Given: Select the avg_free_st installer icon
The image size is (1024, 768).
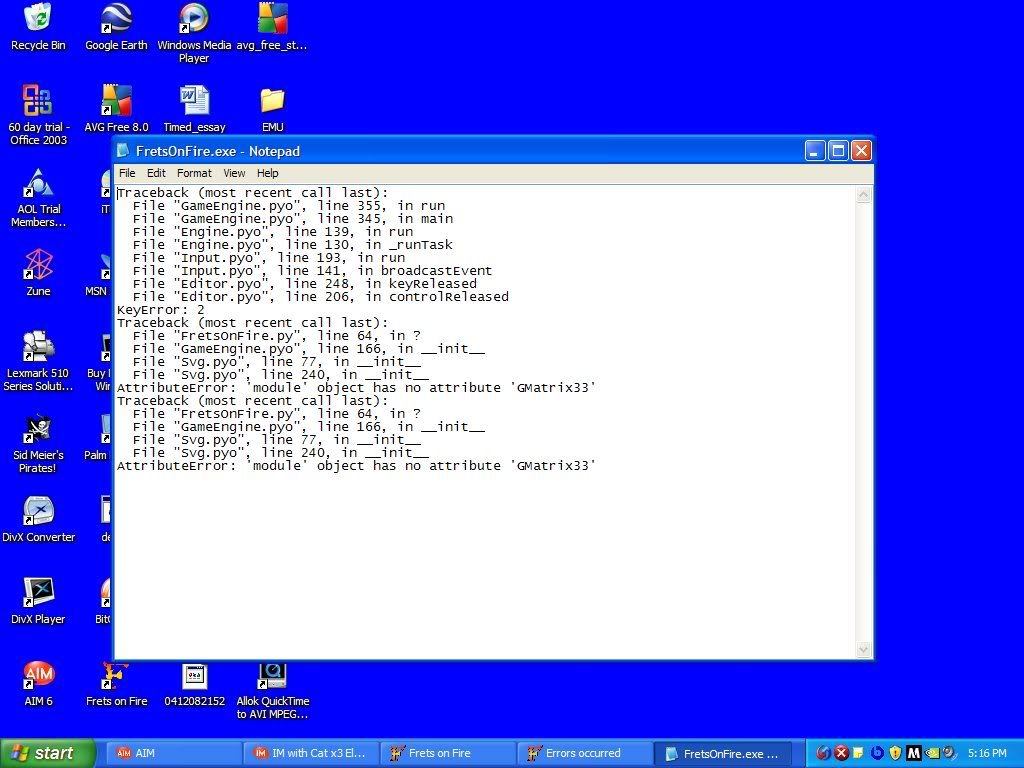Looking at the screenshot, I should (x=272, y=26).
